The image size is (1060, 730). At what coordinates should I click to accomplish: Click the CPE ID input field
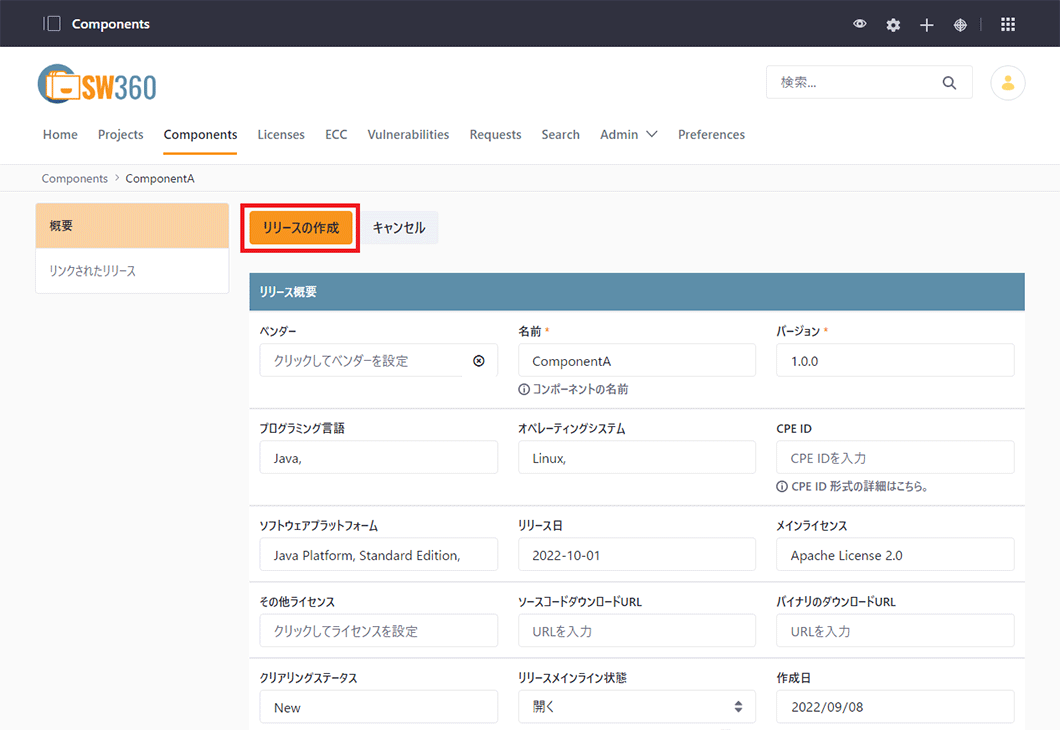point(895,458)
